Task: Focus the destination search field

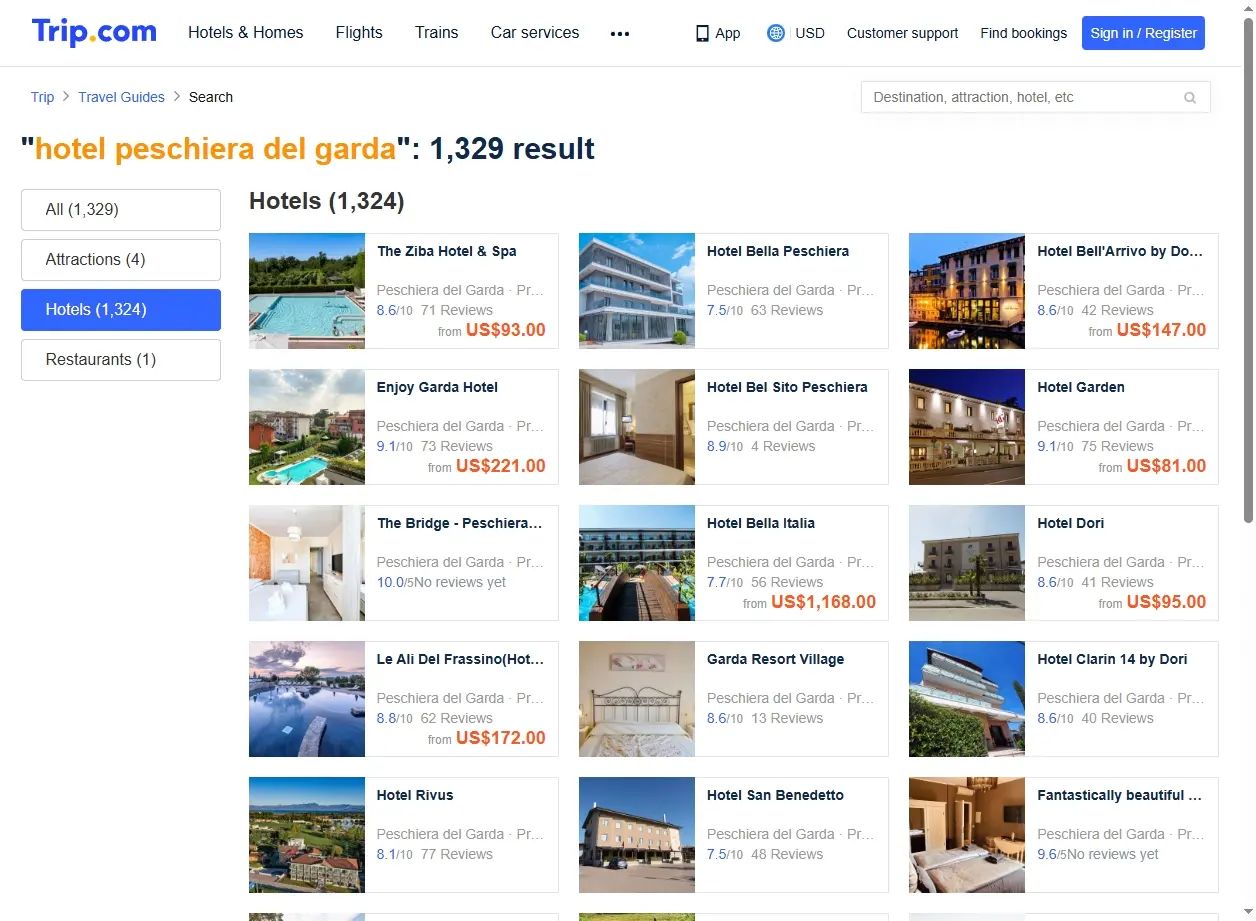Action: click(x=1036, y=97)
